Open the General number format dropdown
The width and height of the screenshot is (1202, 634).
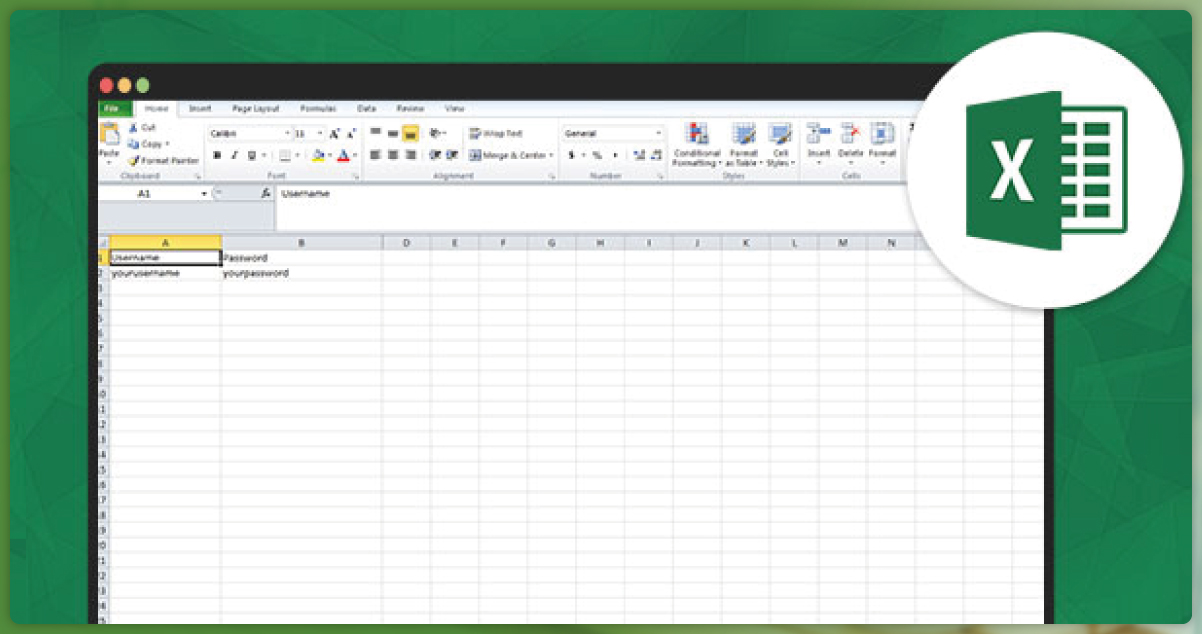[658, 133]
